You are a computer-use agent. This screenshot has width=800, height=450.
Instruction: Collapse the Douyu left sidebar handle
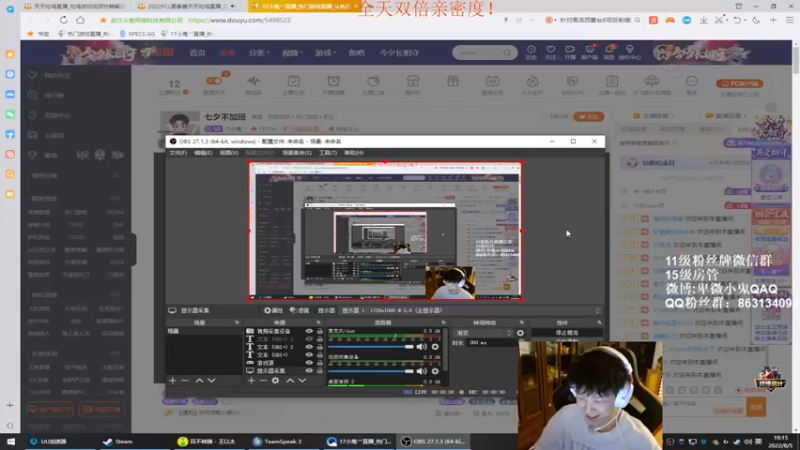[134, 249]
